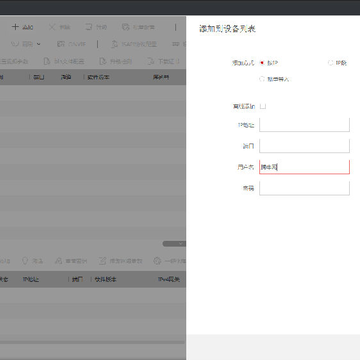Viewport: 360px width, 360px height.
Task: Click the 用户名 input field outlined in red
Action: coord(304,167)
